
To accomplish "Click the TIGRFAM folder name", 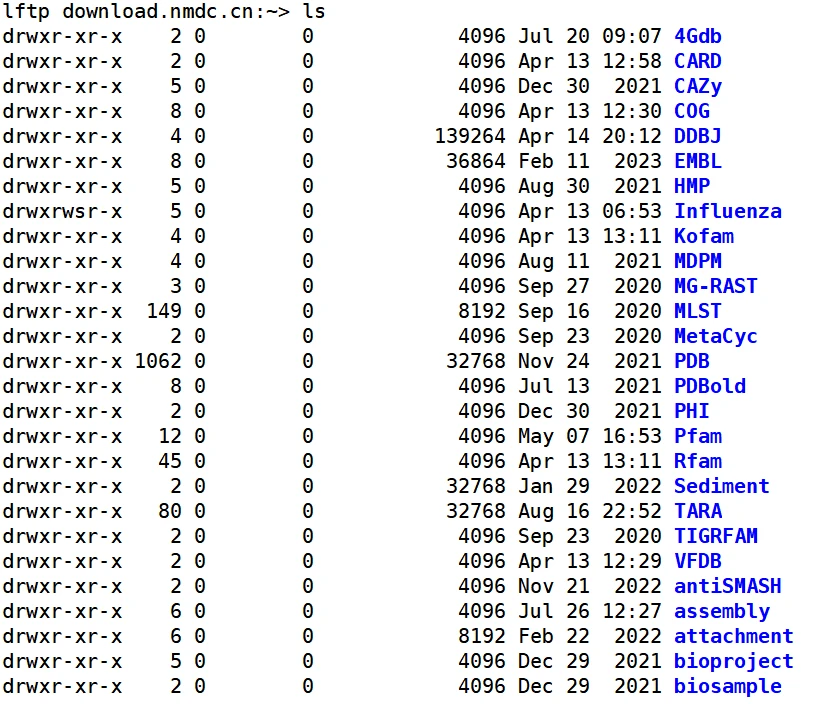I will click(x=715, y=536).
